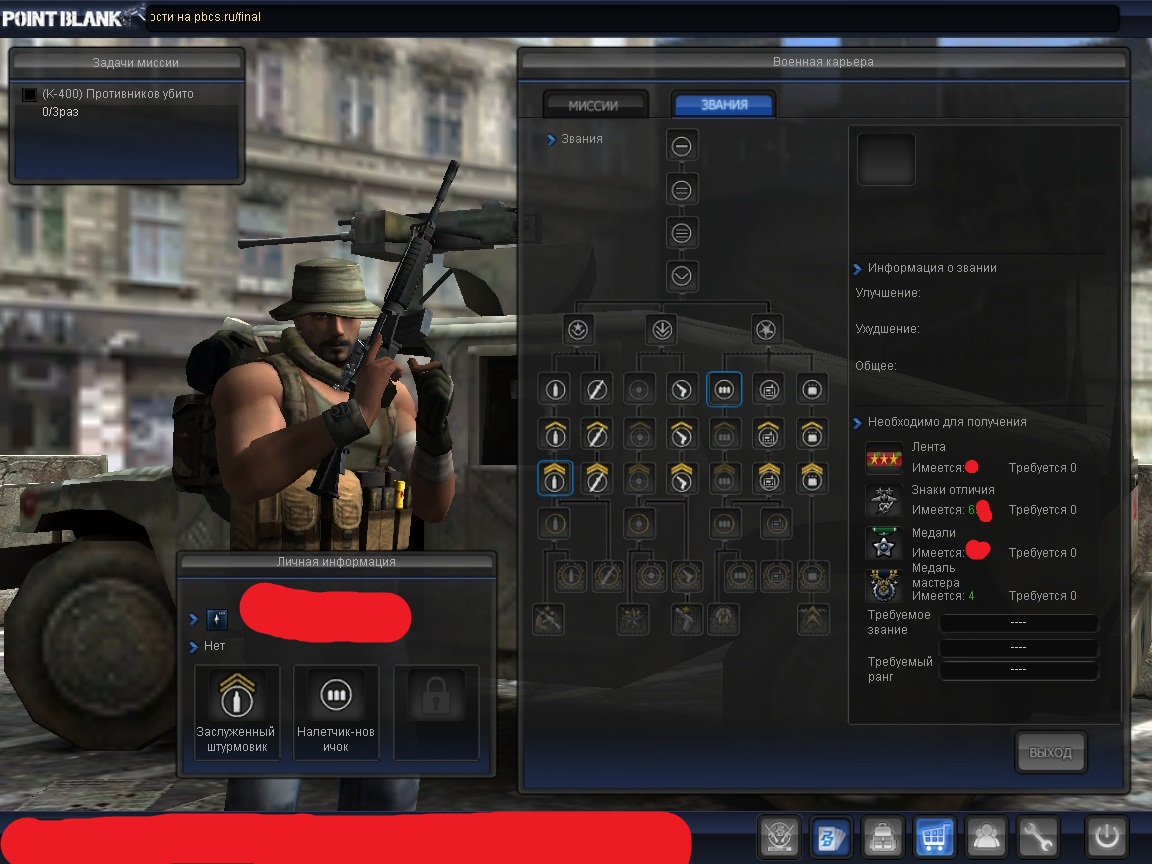This screenshot has height=864, width=1152.
Task: Expand the Звания section arrow
Action: pyautogui.click(x=551, y=140)
